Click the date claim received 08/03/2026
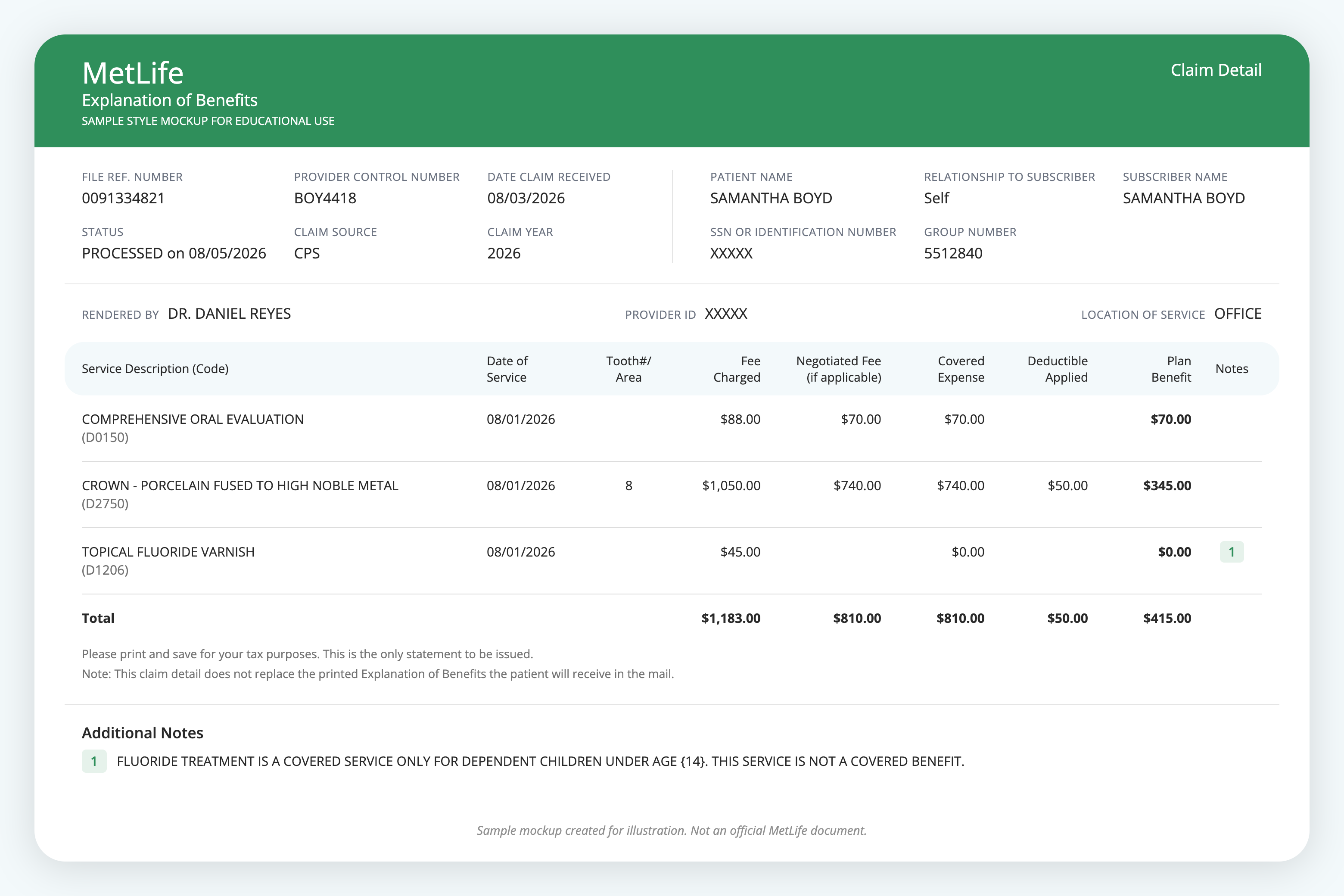The image size is (1344, 896). [x=526, y=198]
